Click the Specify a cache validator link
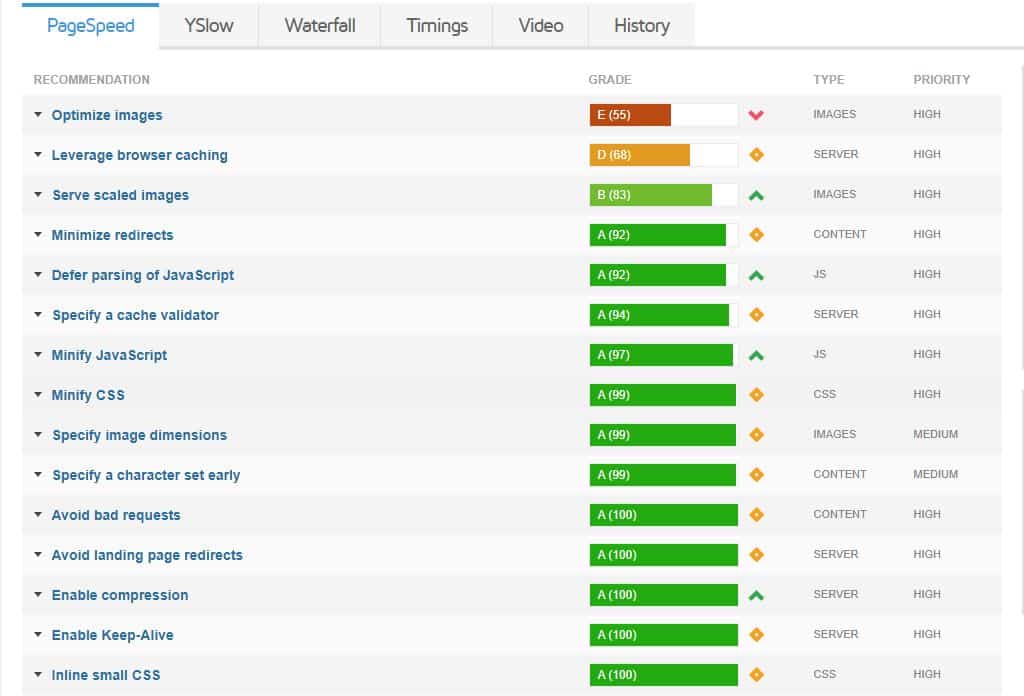 (135, 315)
